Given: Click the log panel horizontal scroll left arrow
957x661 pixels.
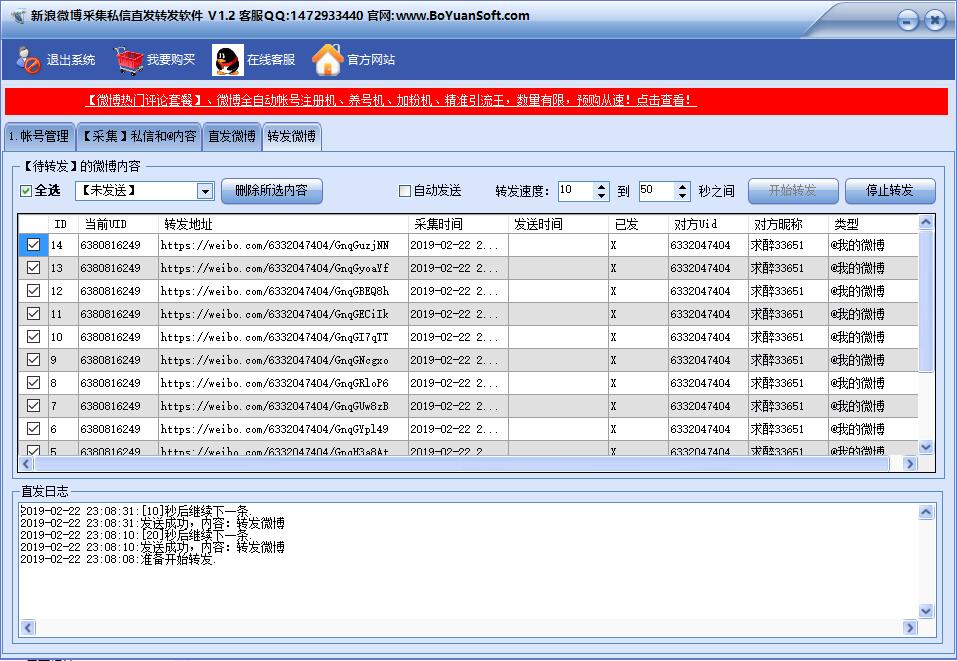Looking at the screenshot, I should 27,627.
